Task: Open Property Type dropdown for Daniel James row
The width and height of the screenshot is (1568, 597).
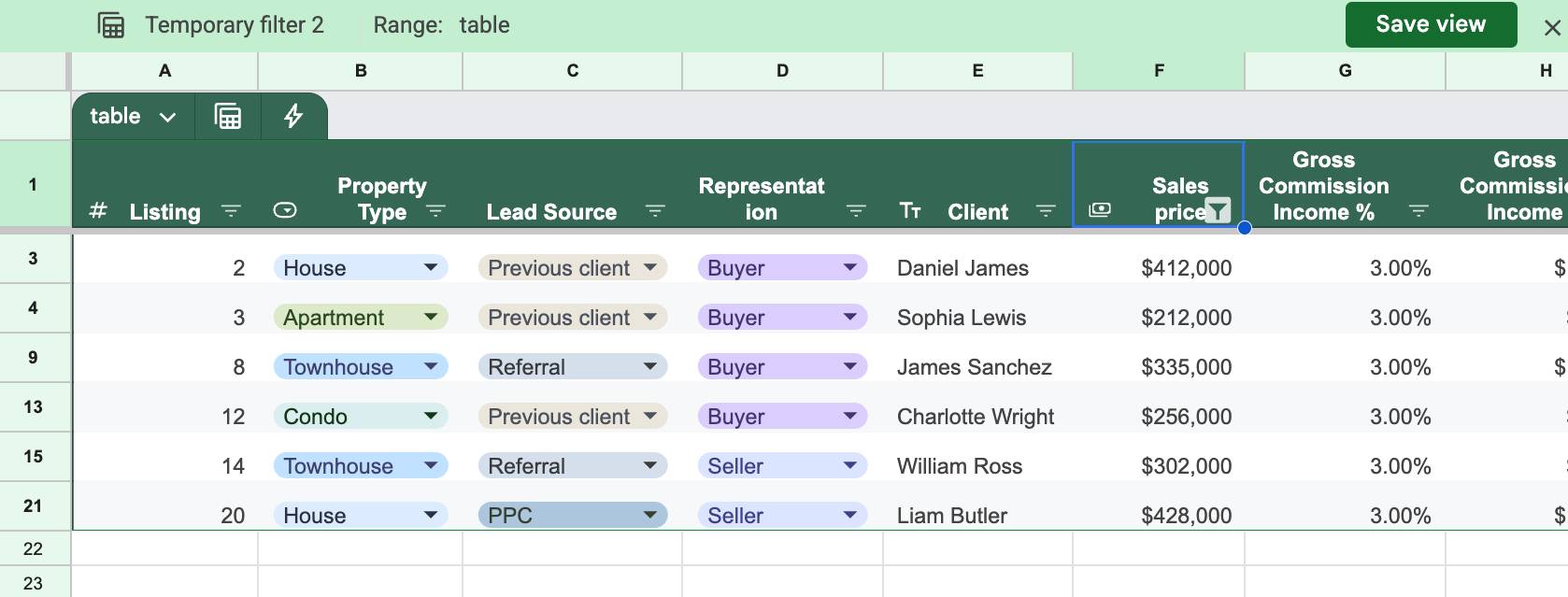Action: click(x=430, y=268)
